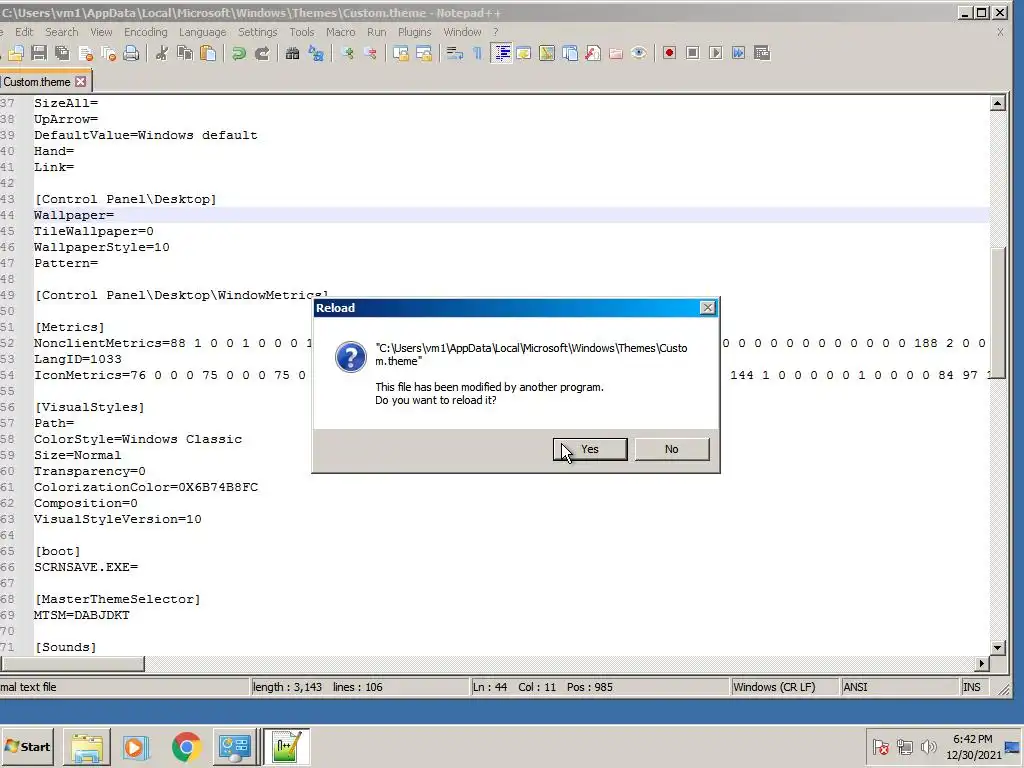This screenshot has width=1024, height=768.
Task: Open the Macro menu
Action: coord(340,32)
